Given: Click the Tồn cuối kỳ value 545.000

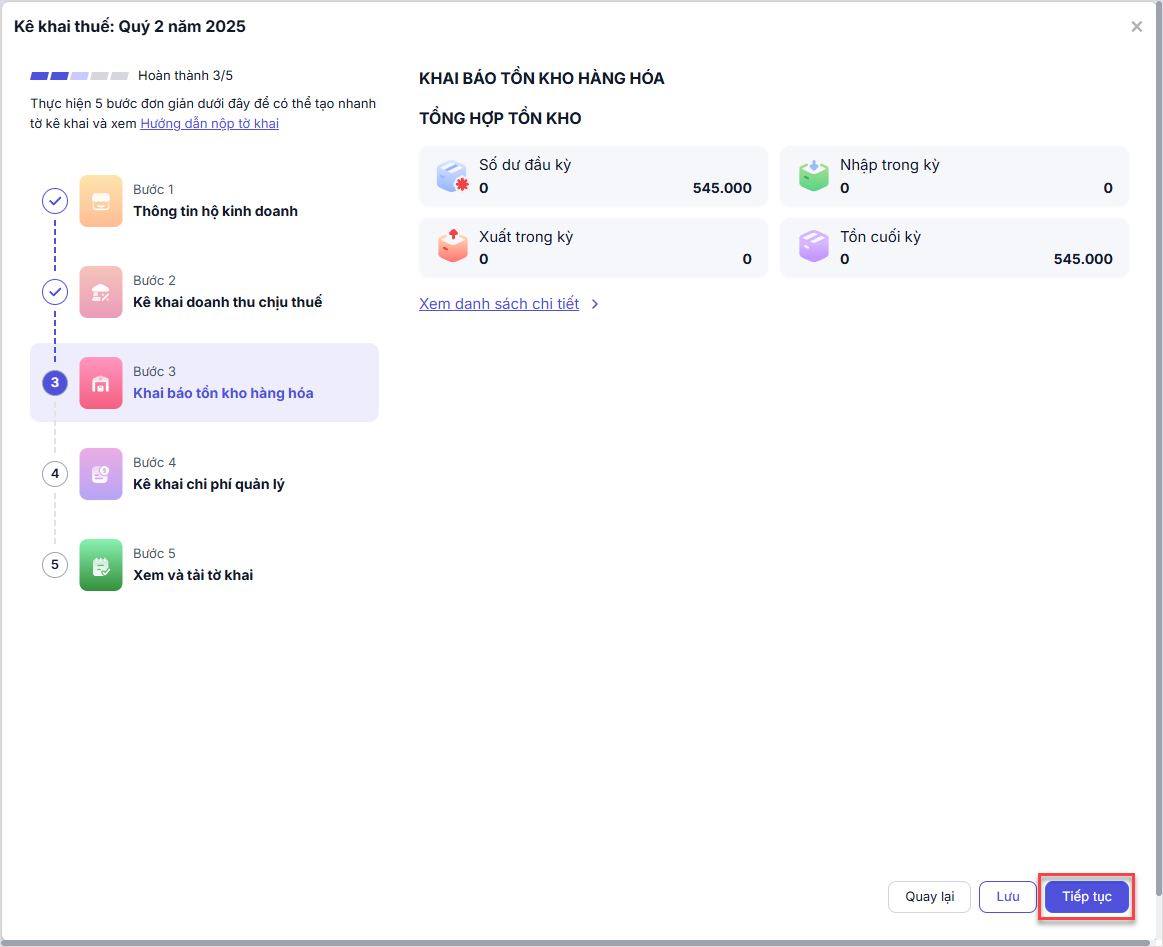Looking at the screenshot, I should 1083,260.
